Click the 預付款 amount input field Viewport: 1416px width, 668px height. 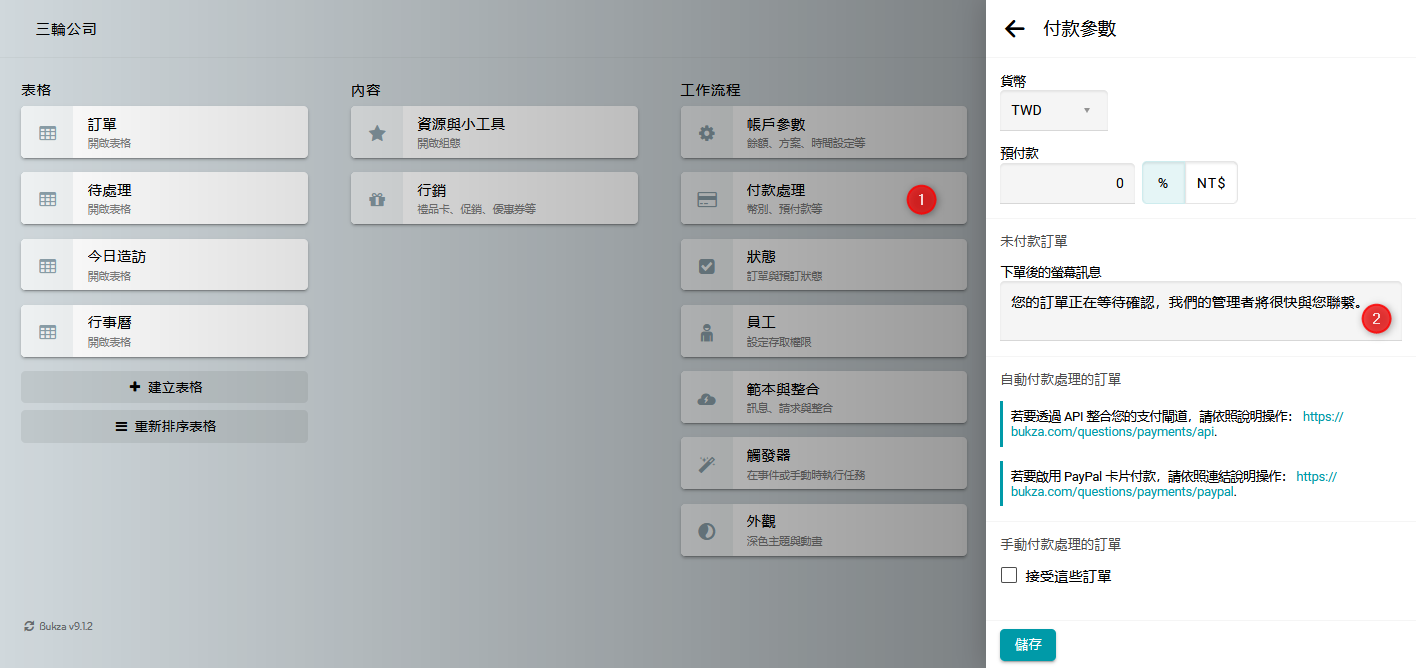click(1067, 184)
